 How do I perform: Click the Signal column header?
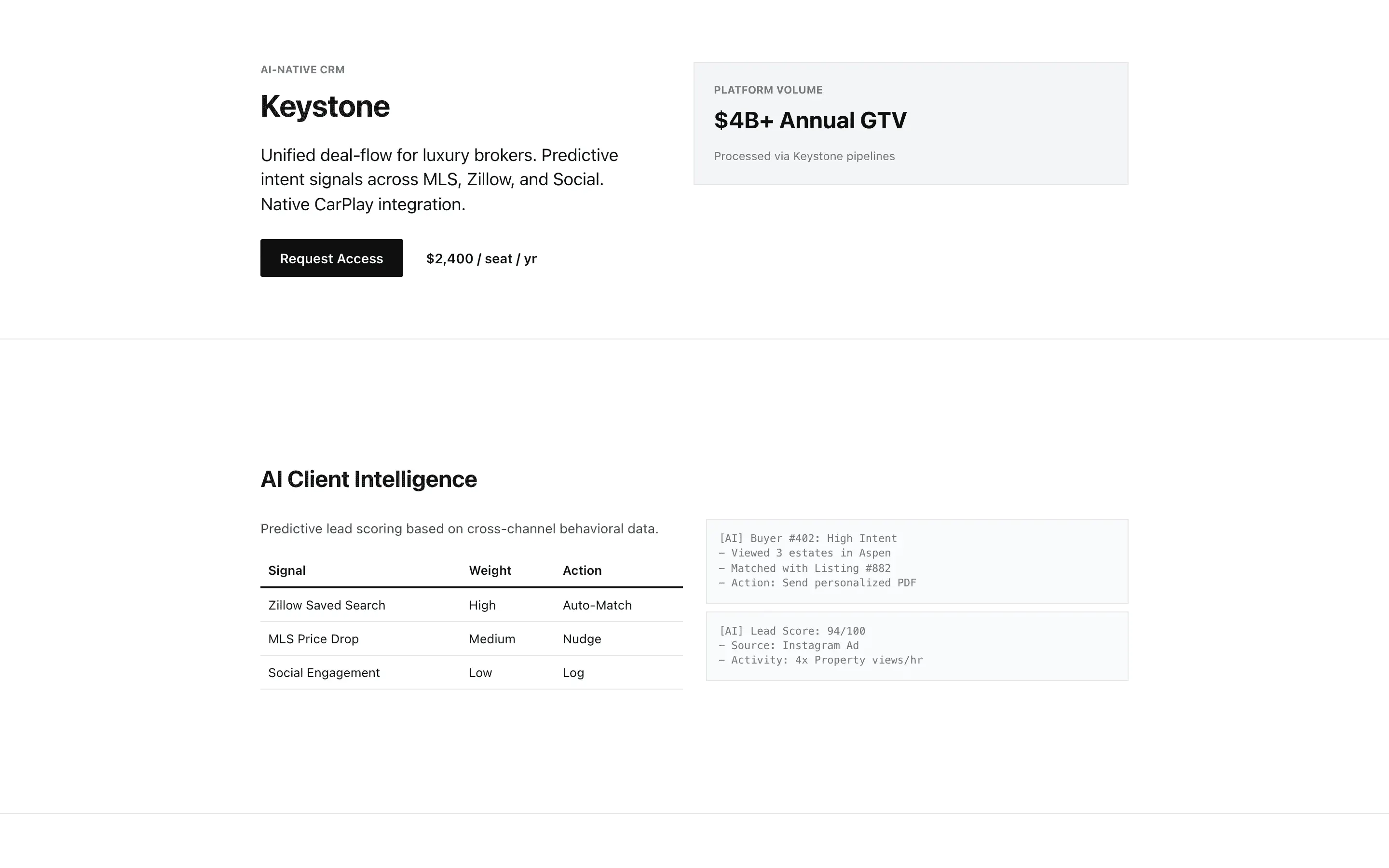286,570
